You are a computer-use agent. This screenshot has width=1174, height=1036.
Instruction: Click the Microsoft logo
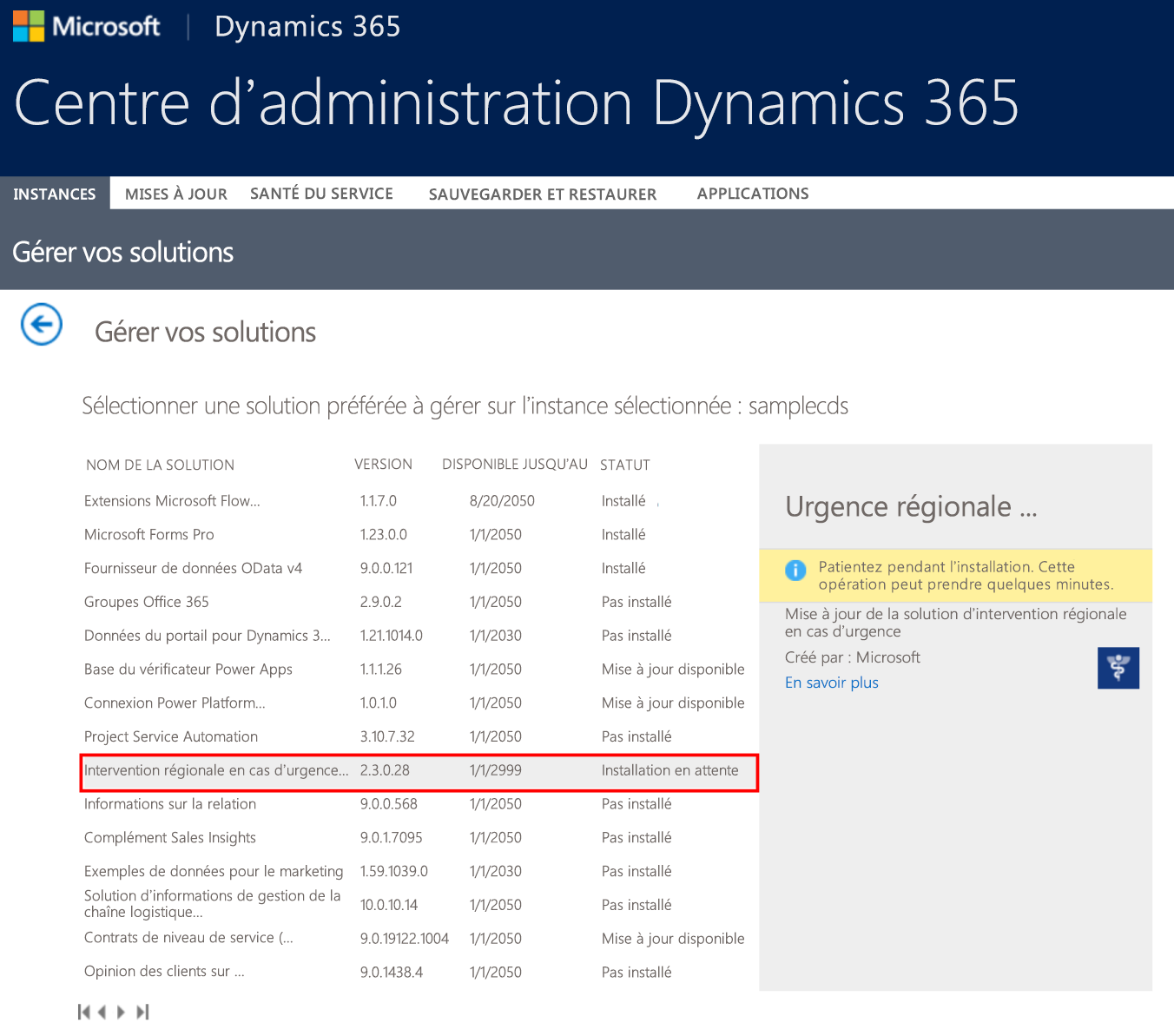(87, 26)
